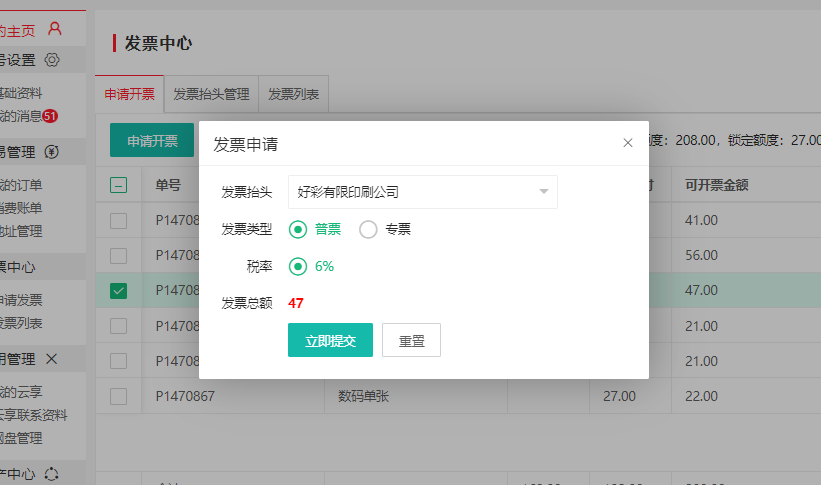Select the 专票 invoice type
This screenshot has height=485, width=821.
tap(368, 230)
